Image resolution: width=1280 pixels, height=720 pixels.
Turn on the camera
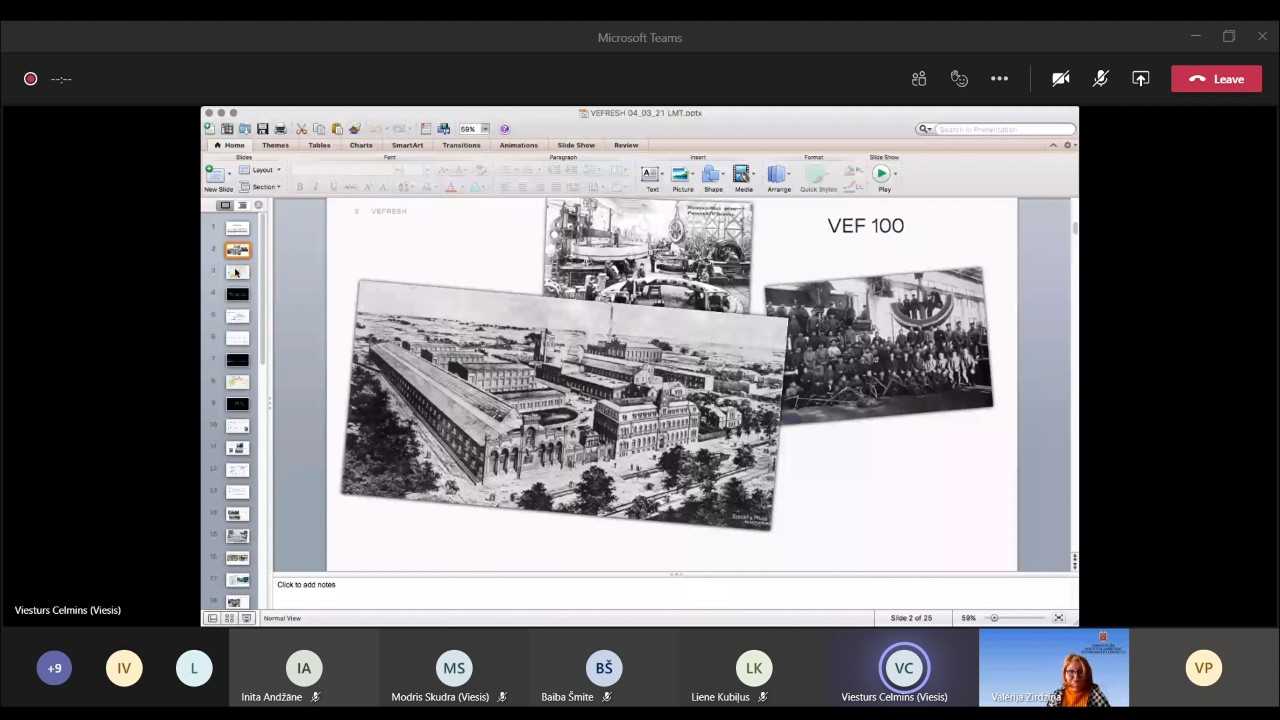(1060, 79)
